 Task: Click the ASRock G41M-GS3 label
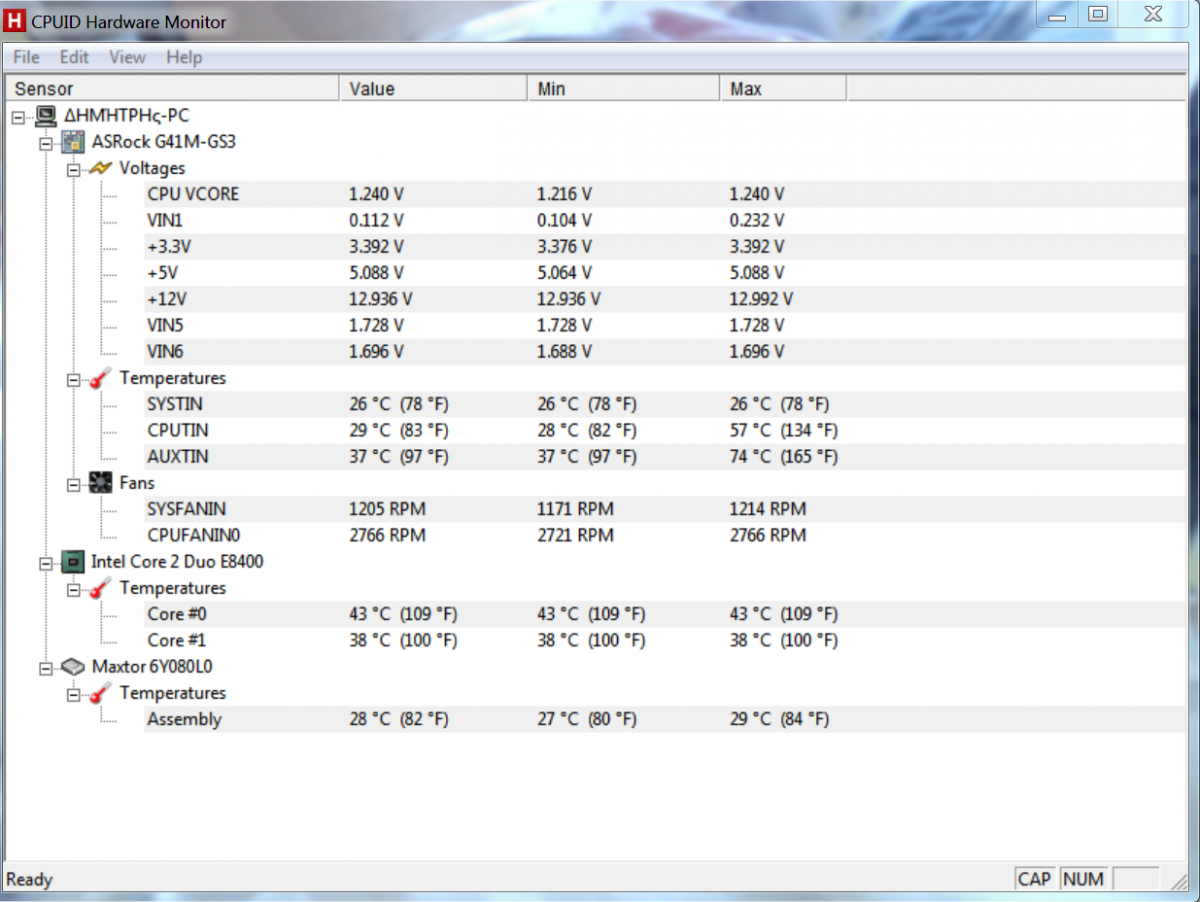163,142
